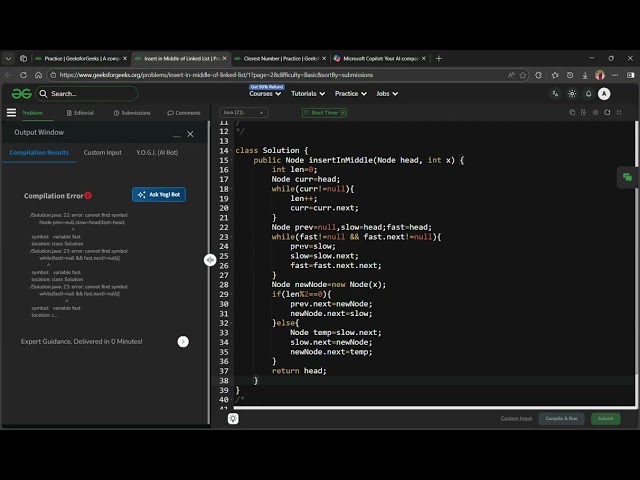Open the user profile avatar A
The width and height of the screenshot is (640, 480).
604,94
